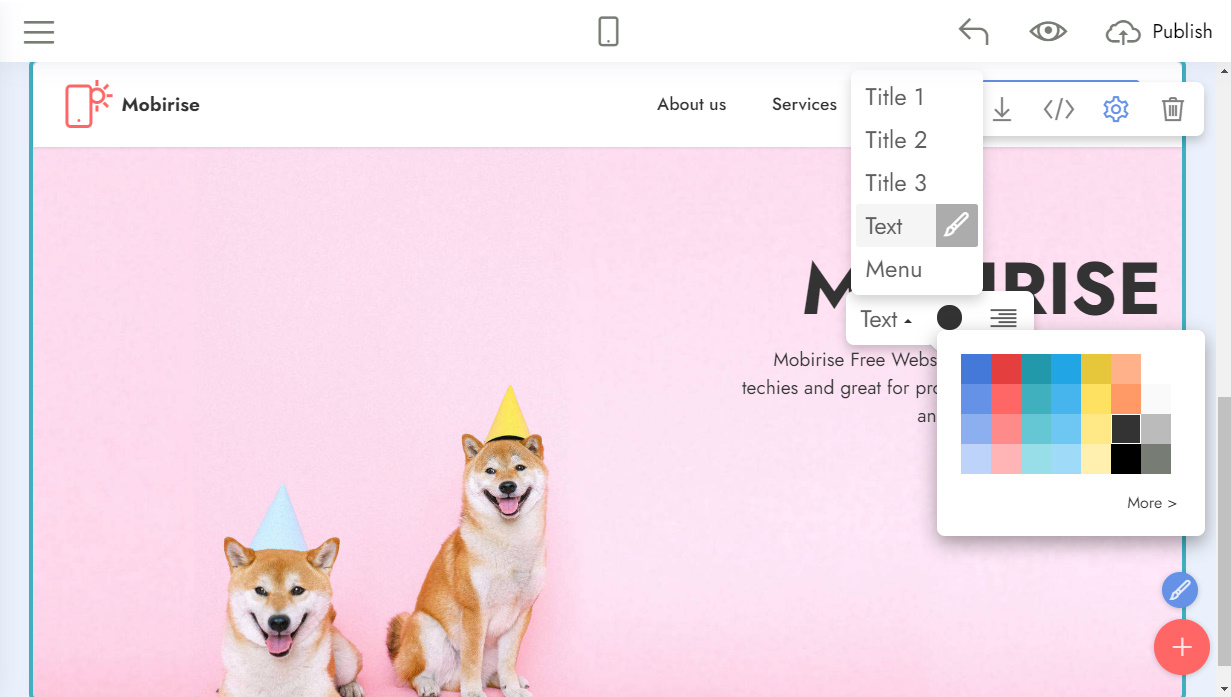1231x697 pixels.
Task: Pick the mustard yellow color swatch
Action: pyautogui.click(x=1096, y=369)
